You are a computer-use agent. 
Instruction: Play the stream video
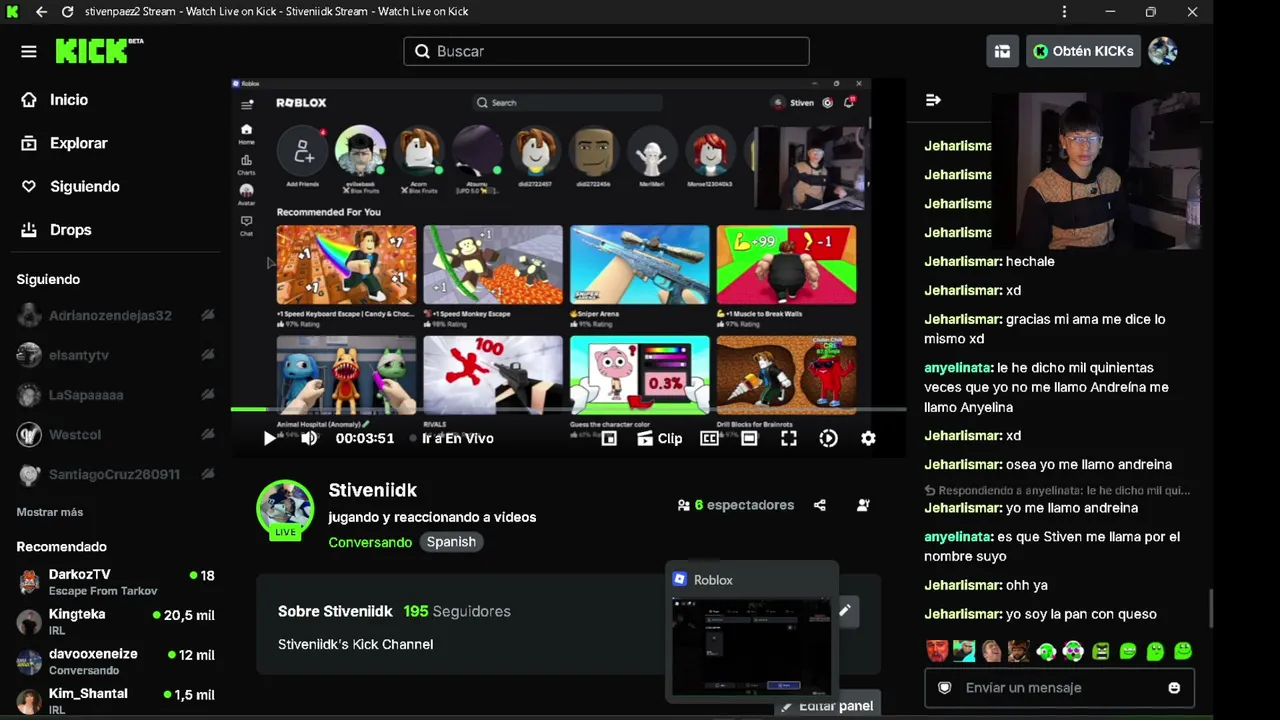pyautogui.click(x=269, y=438)
